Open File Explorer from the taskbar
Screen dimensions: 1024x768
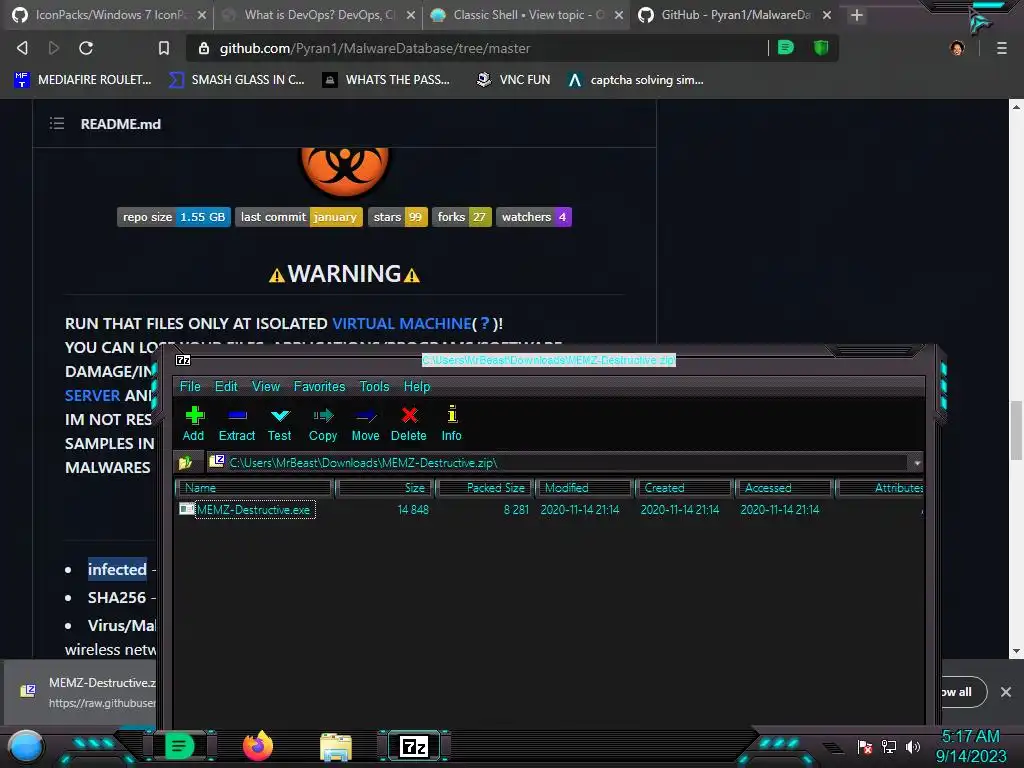(336, 746)
